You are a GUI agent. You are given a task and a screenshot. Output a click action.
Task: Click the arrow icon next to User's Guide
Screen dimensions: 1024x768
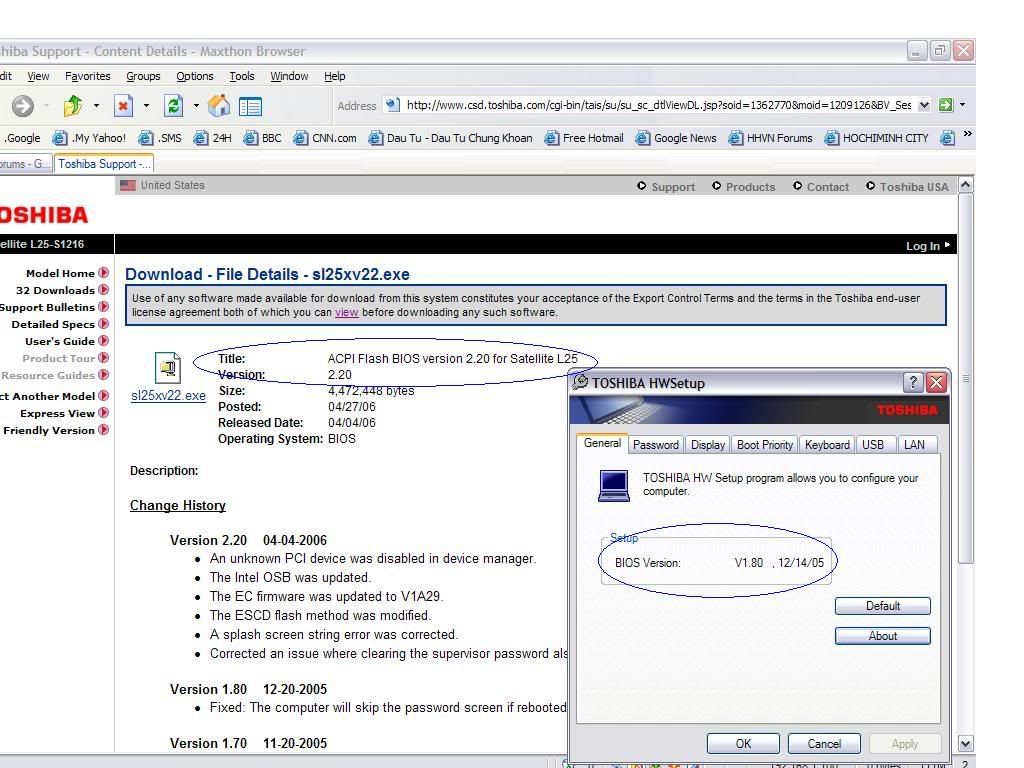pos(103,341)
